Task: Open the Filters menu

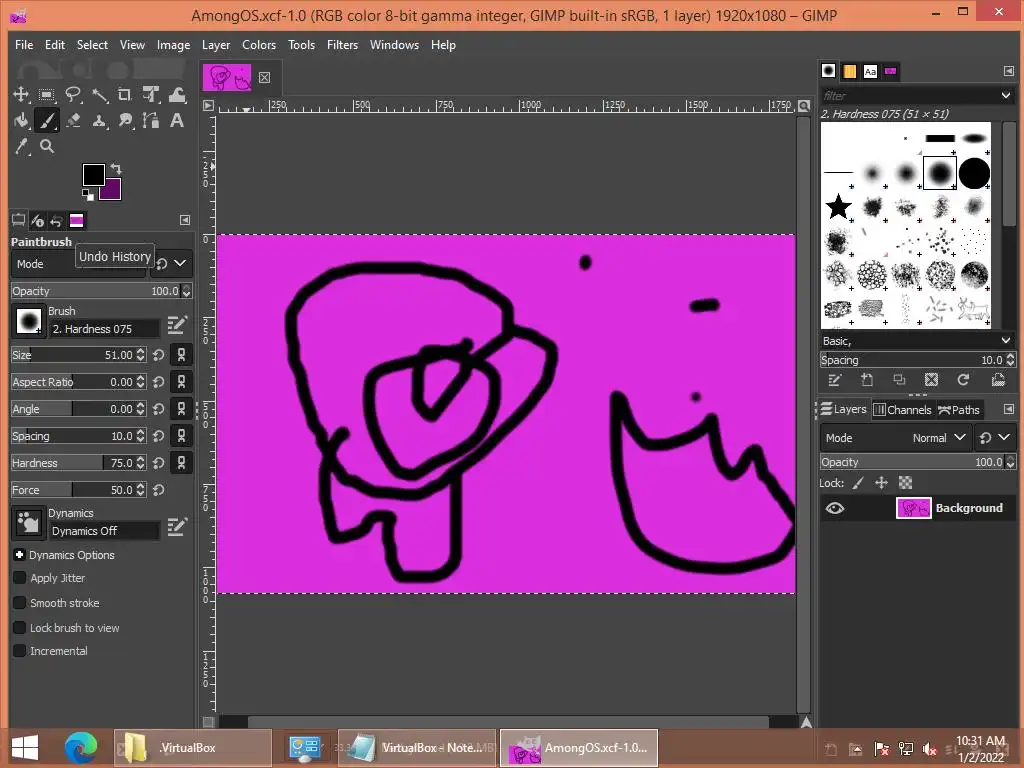Action: point(342,45)
